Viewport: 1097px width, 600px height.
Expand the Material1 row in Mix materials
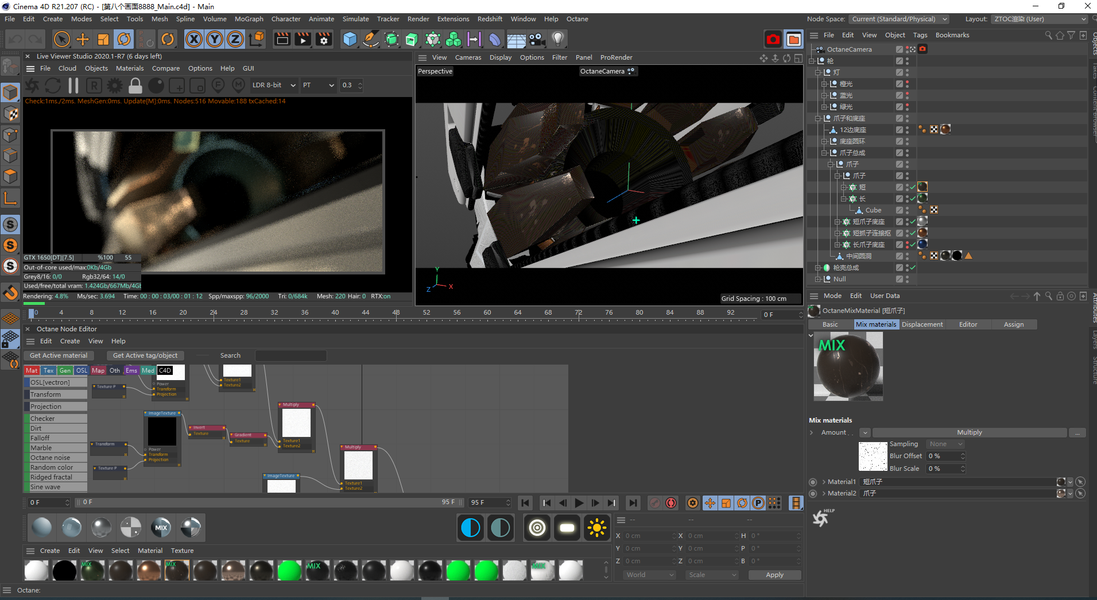823,481
